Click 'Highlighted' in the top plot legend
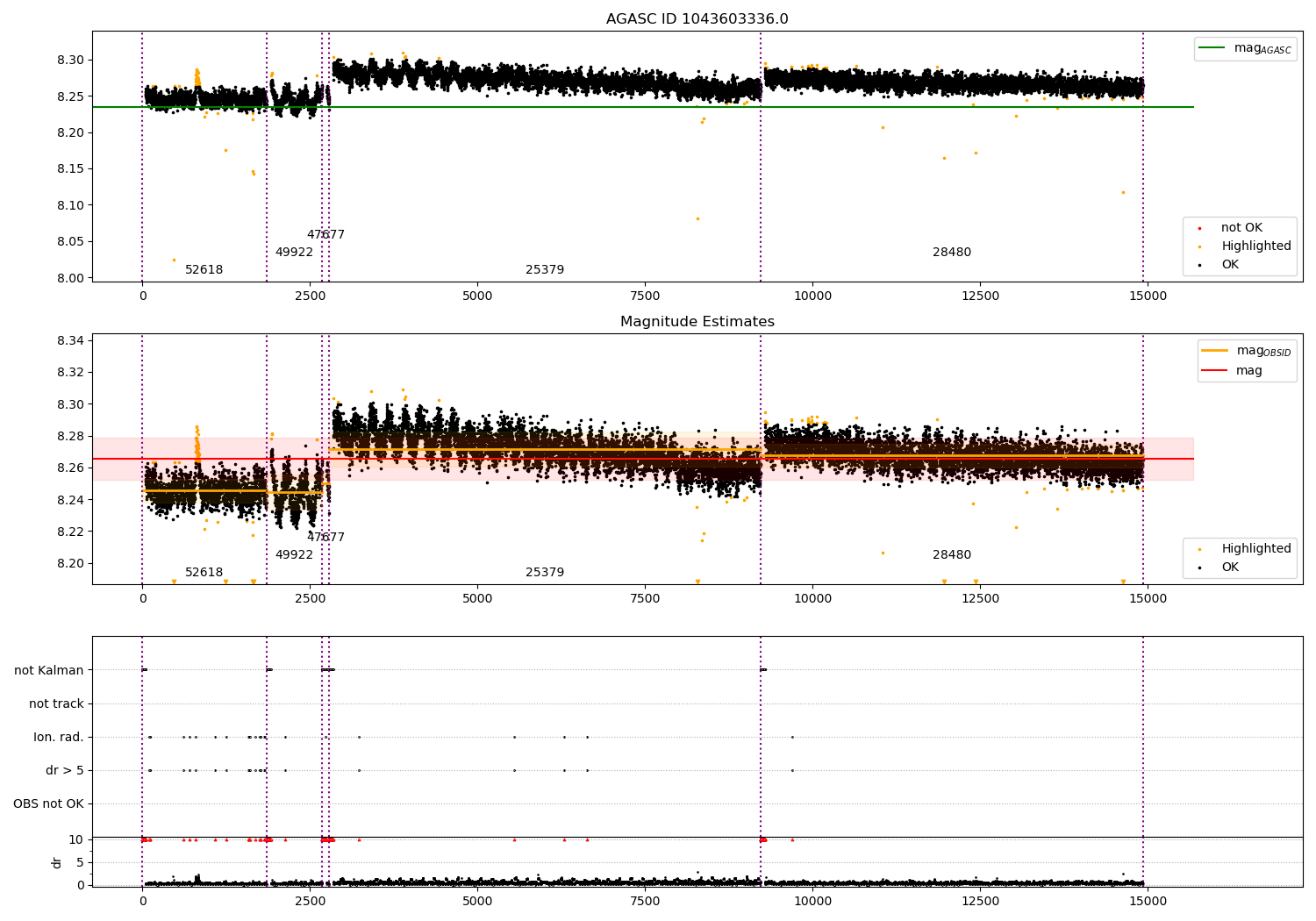 pyautogui.click(x=1256, y=246)
